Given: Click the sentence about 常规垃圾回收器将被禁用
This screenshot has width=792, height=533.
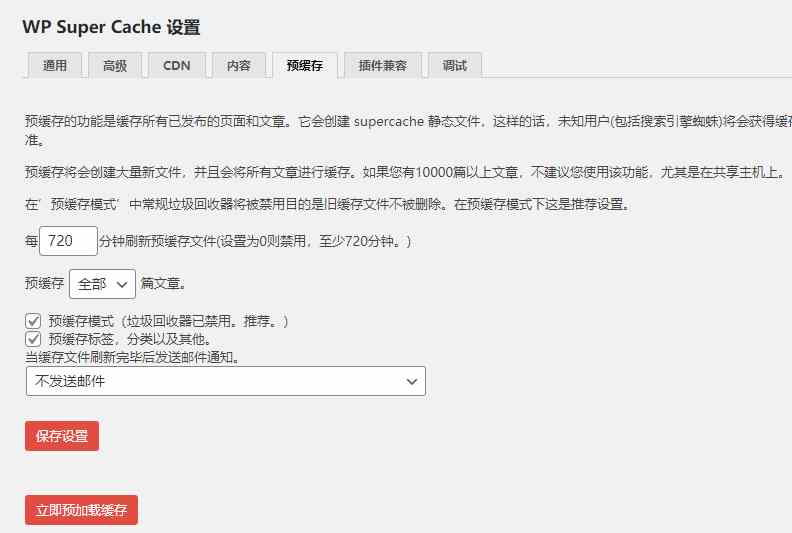Looking at the screenshot, I should [328, 204].
